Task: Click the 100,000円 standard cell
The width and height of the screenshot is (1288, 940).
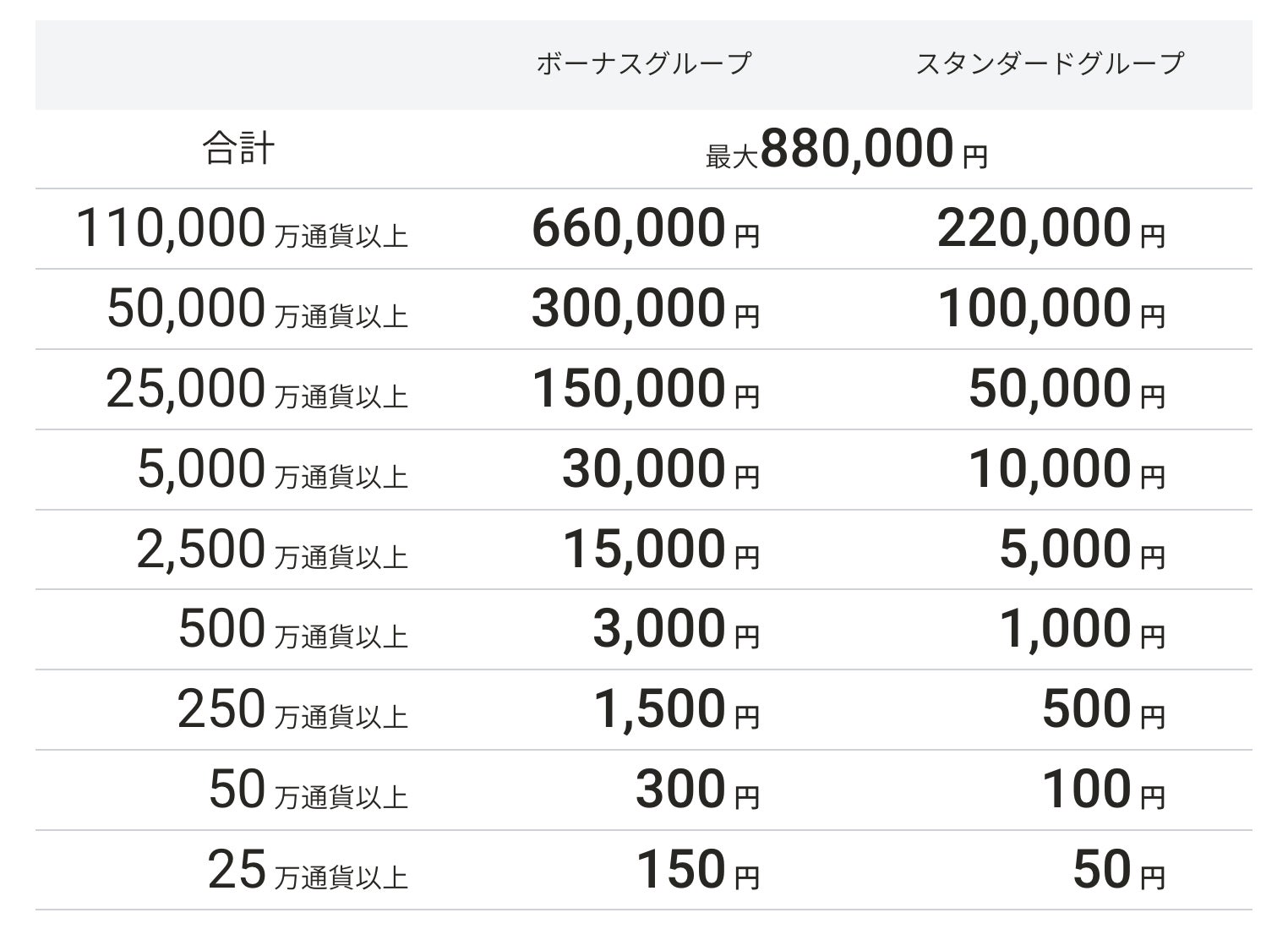Action: 1051,309
